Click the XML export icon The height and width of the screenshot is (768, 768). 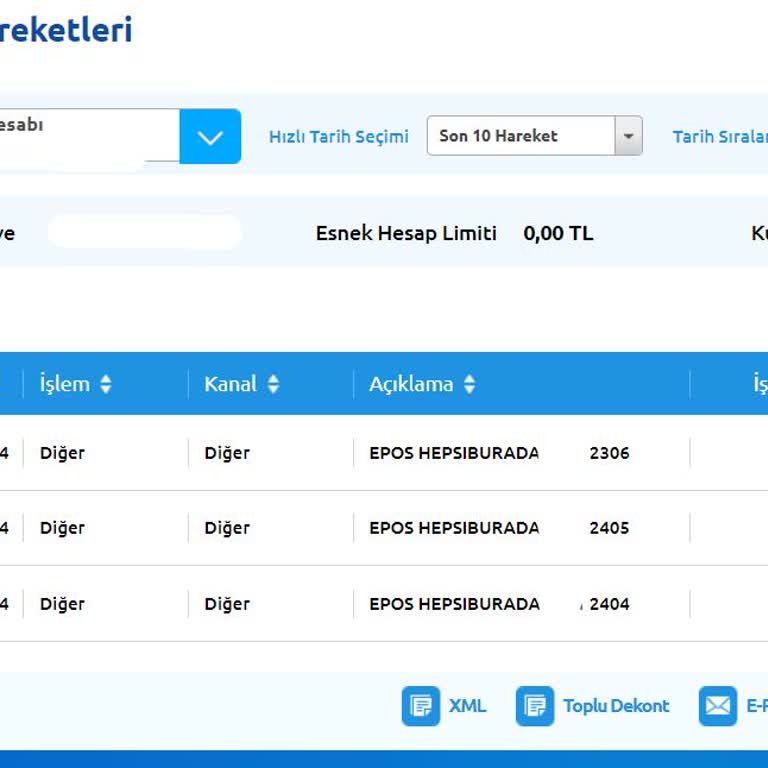click(421, 706)
